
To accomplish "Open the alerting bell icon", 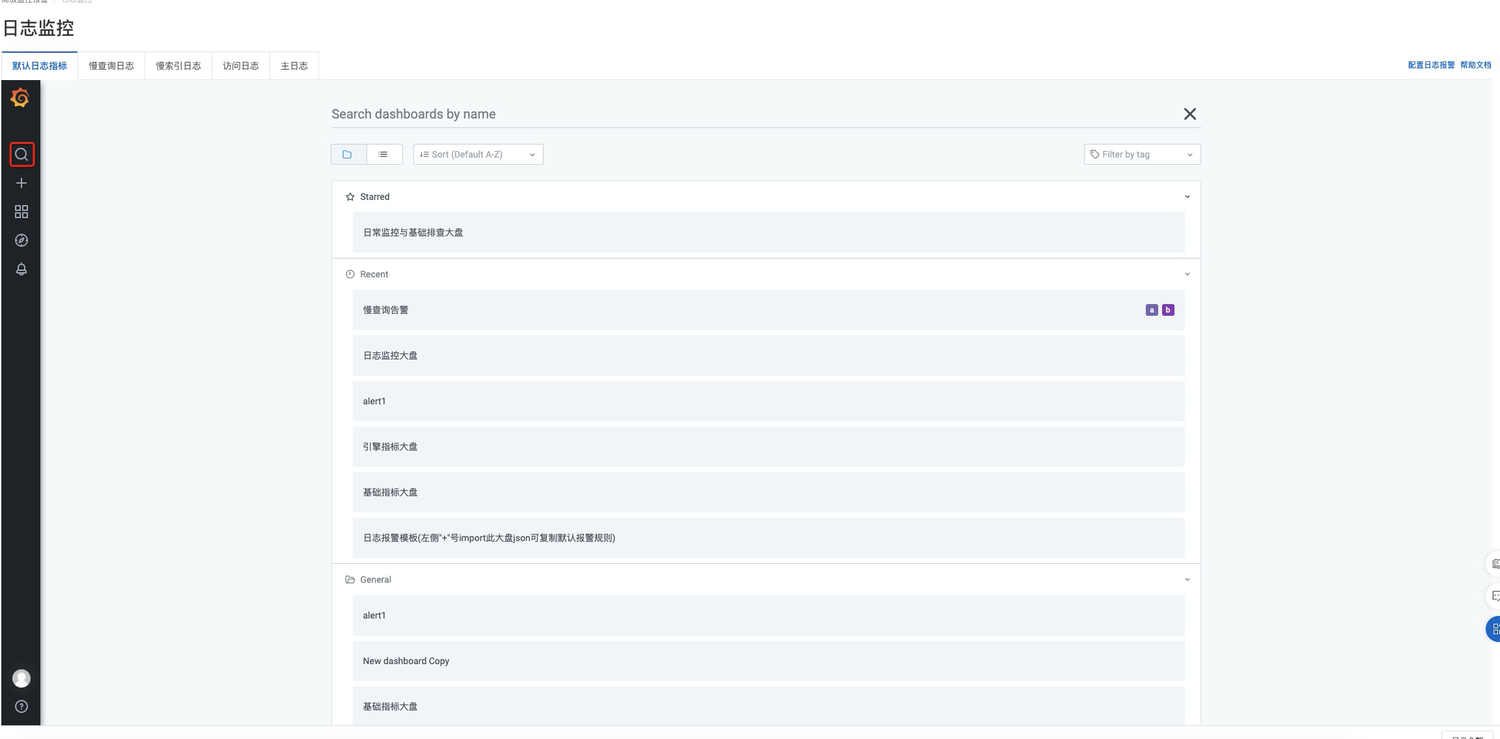I will (x=21, y=269).
